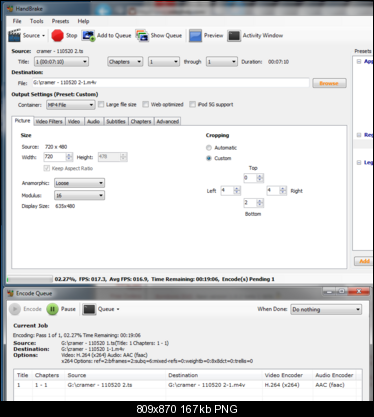The height and width of the screenshot is (417, 374).
Task: Click the Source clapperboard icon
Action: [14, 35]
